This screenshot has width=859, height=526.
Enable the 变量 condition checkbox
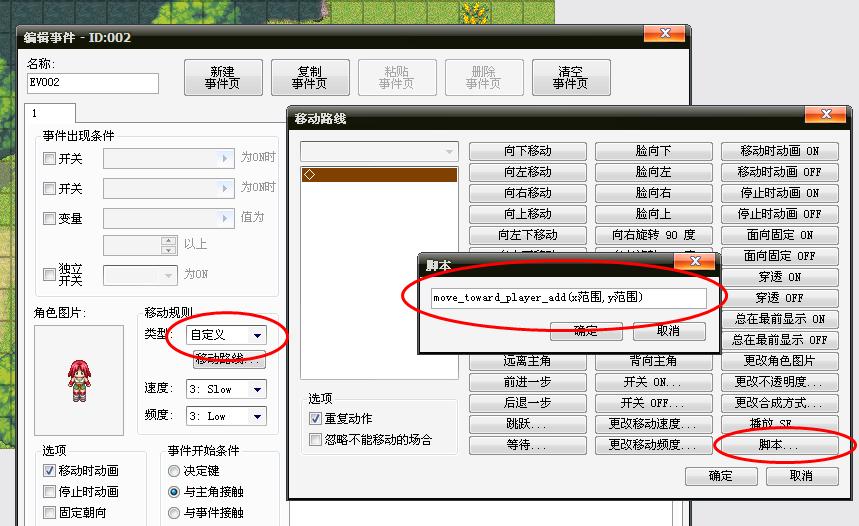click(49, 219)
